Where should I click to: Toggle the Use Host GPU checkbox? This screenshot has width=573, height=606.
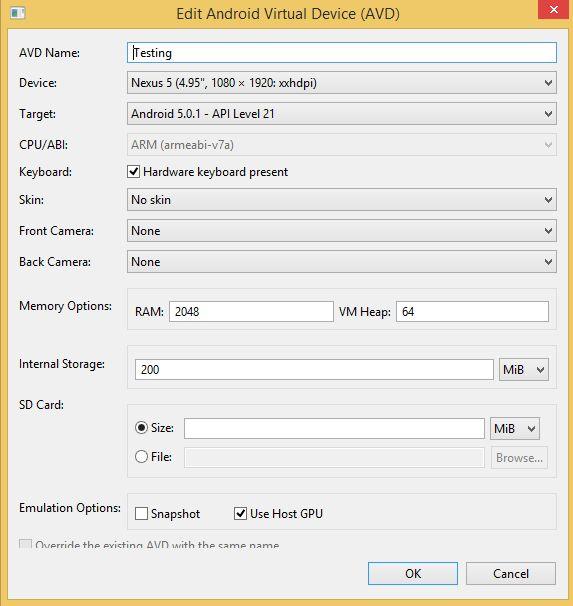pos(240,514)
